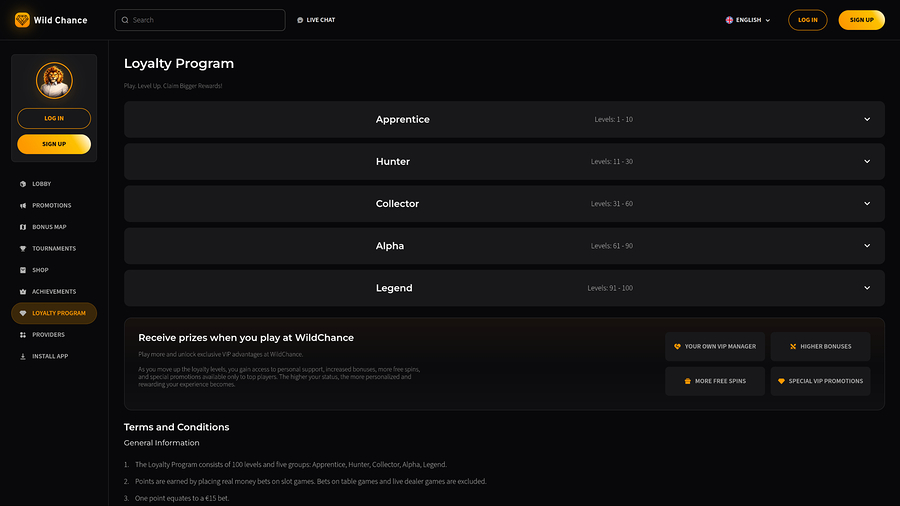The width and height of the screenshot is (900, 506).
Task: Go to Promotions in the sidebar
Action: click(x=54, y=205)
